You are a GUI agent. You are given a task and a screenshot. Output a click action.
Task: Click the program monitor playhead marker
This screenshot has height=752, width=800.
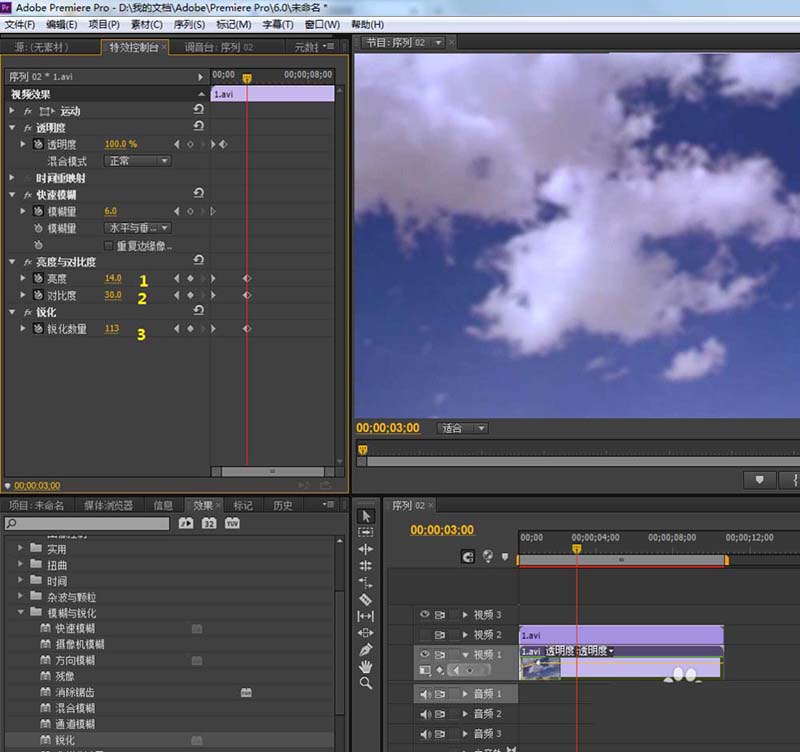point(363,450)
